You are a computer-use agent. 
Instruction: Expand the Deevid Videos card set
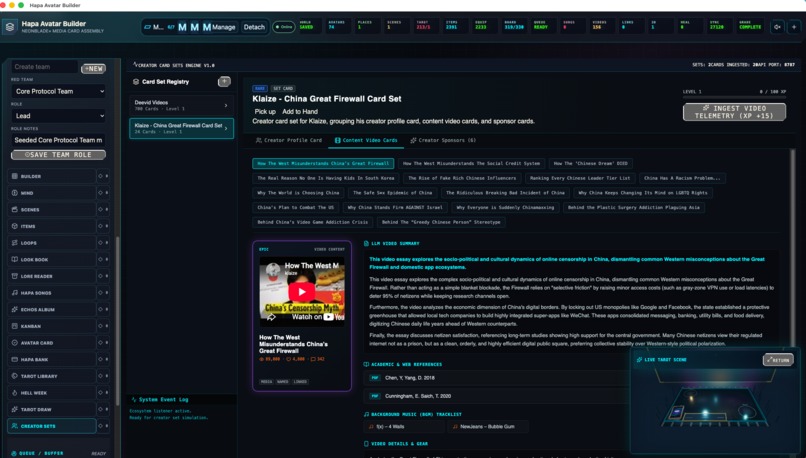click(226, 105)
